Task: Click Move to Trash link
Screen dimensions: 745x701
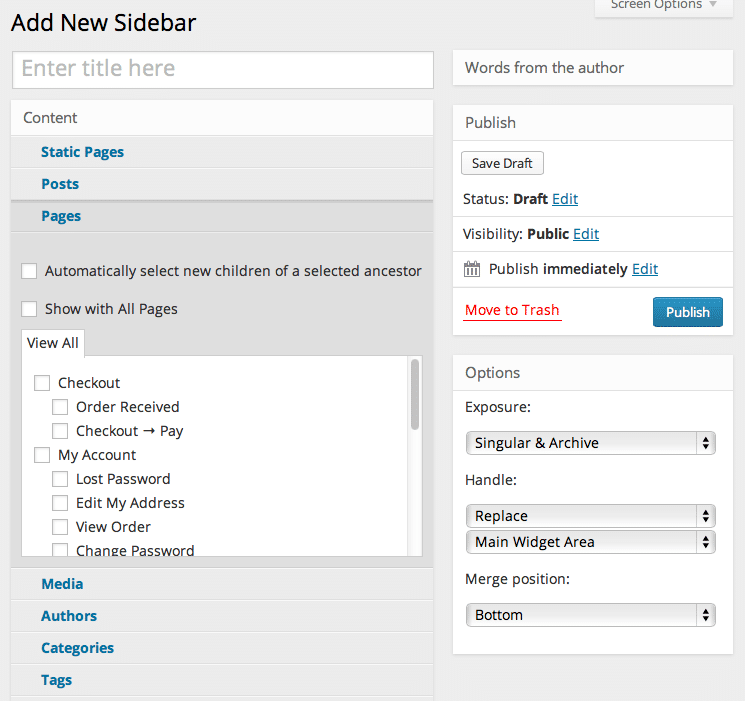Action: tap(512, 310)
